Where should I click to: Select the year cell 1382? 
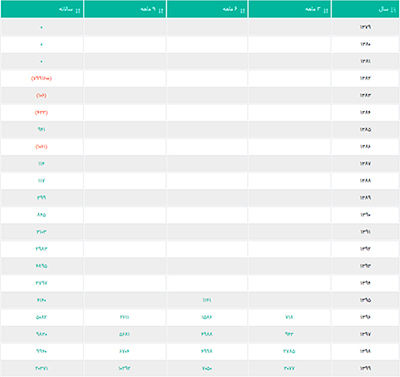[x=365, y=78]
